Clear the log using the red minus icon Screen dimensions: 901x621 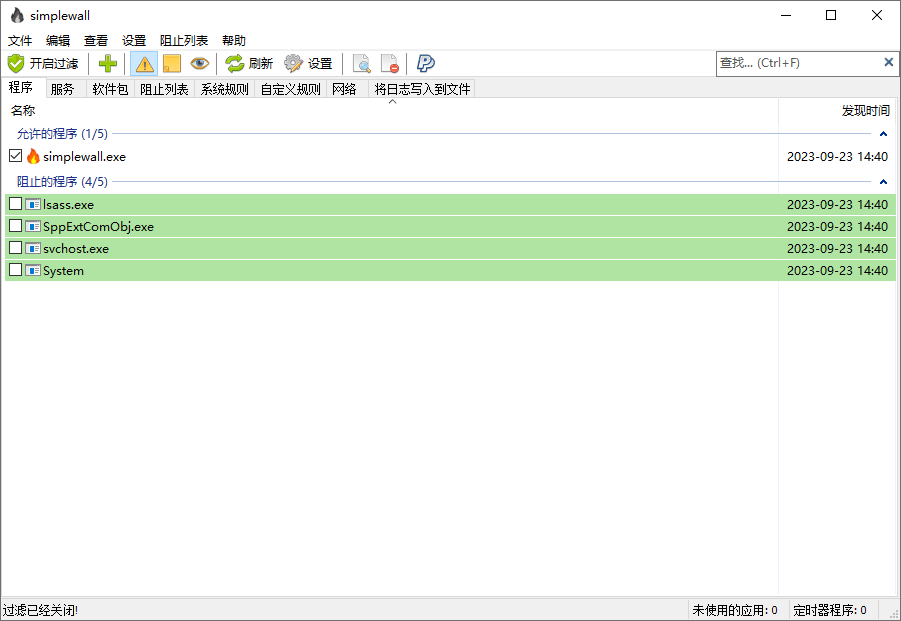click(x=389, y=63)
